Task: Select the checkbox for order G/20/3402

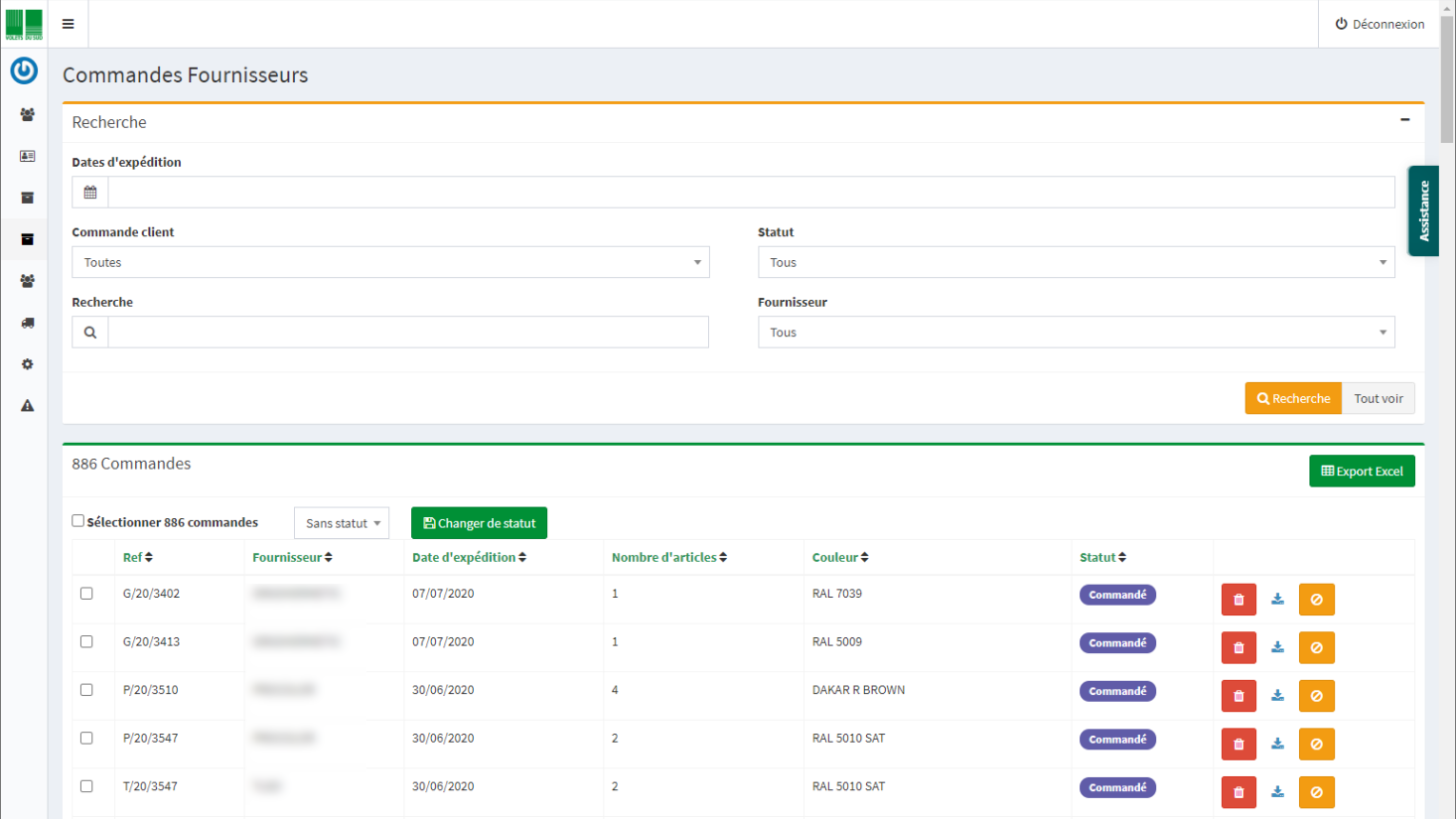Action: (86, 593)
